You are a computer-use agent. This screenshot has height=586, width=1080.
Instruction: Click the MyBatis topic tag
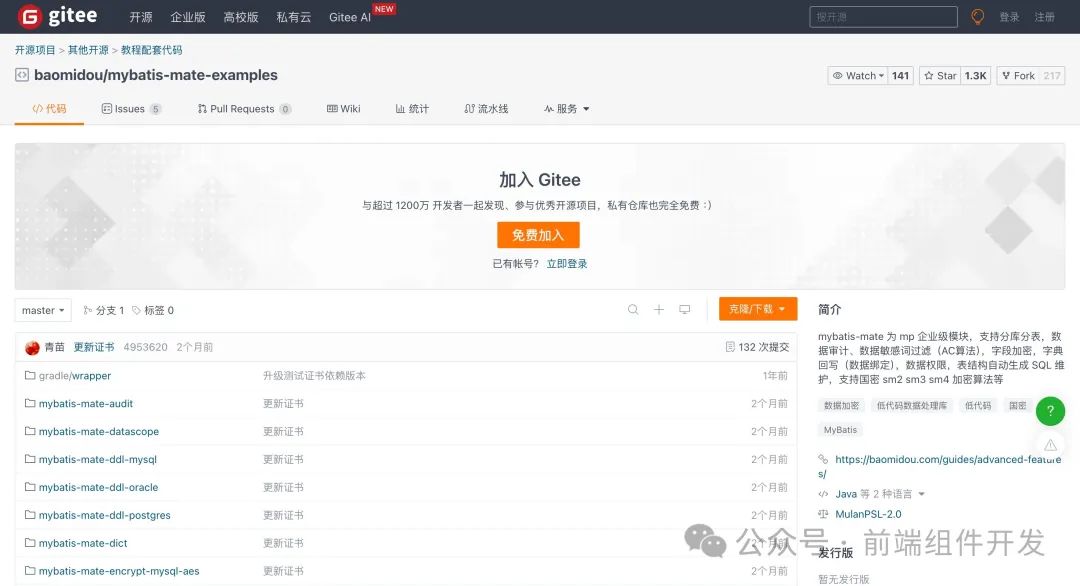(840, 430)
